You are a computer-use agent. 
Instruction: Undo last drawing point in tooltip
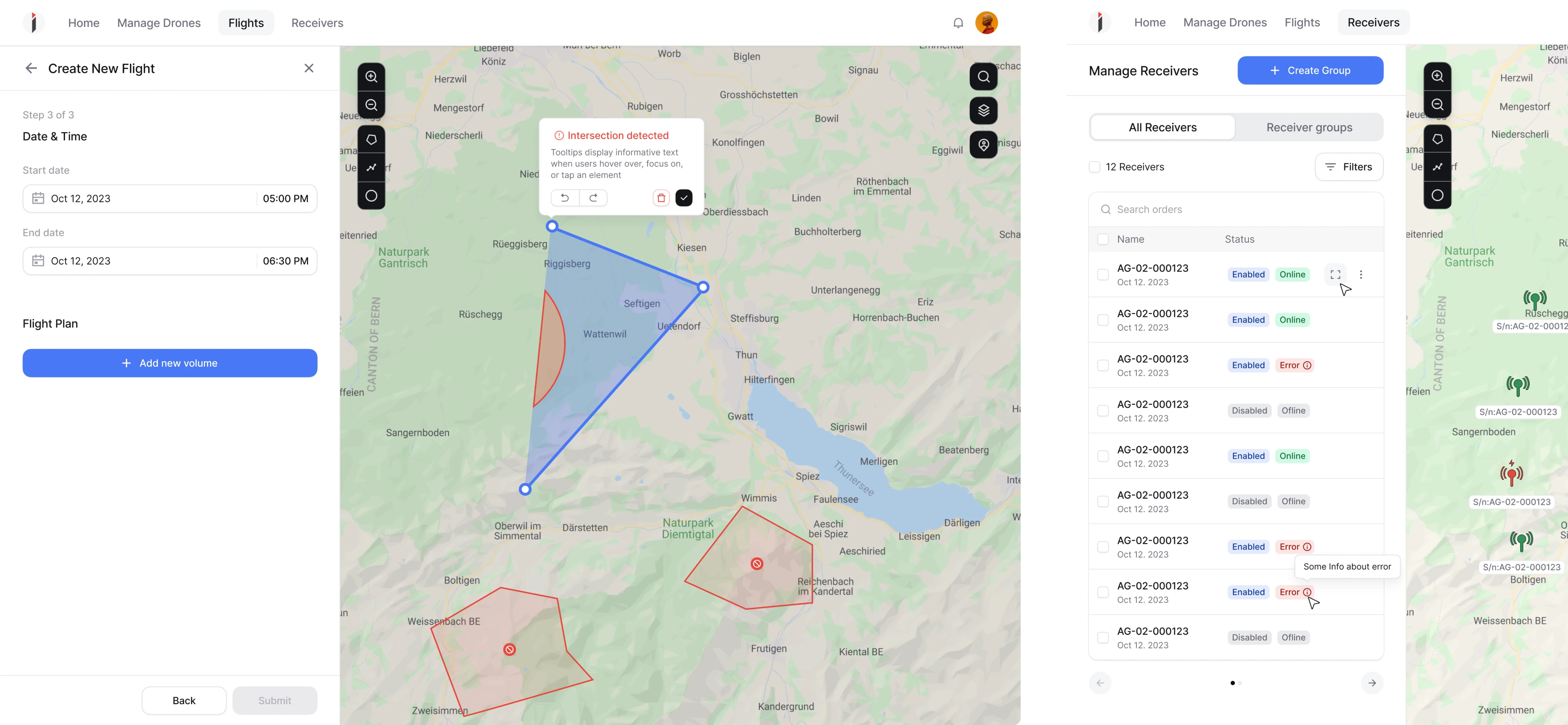tap(564, 198)
